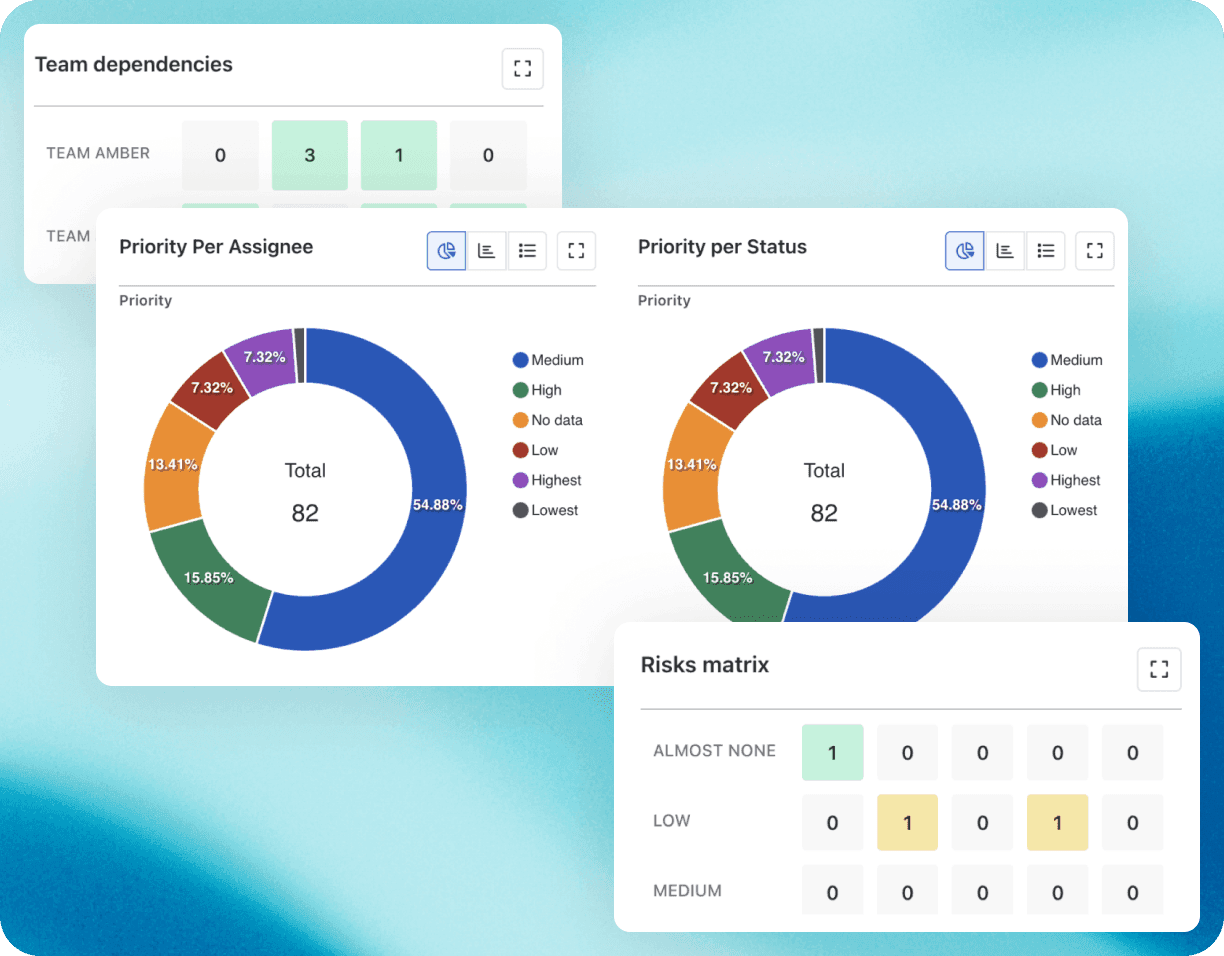Toggle High legend in Priority per Status
This screenshot has width=1224, height=956.
point(1056,390)
